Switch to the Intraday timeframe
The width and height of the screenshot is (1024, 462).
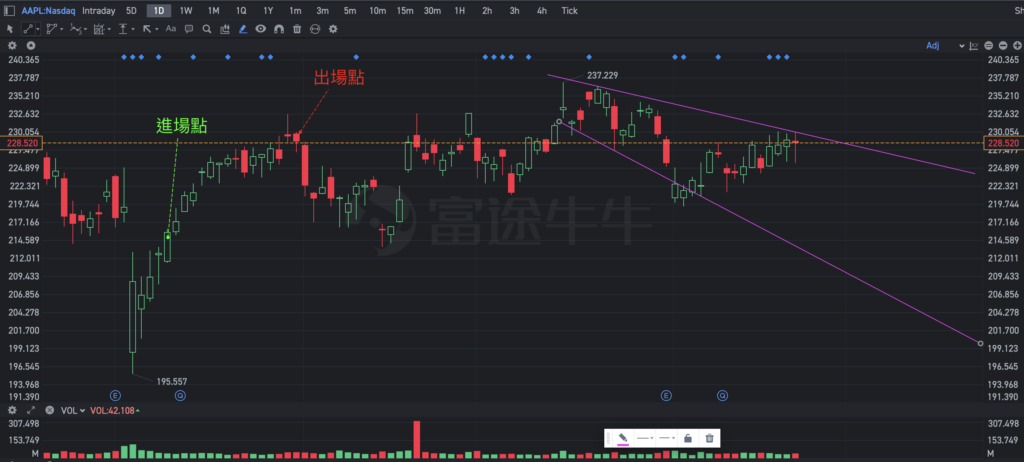(x=99, y=10)
